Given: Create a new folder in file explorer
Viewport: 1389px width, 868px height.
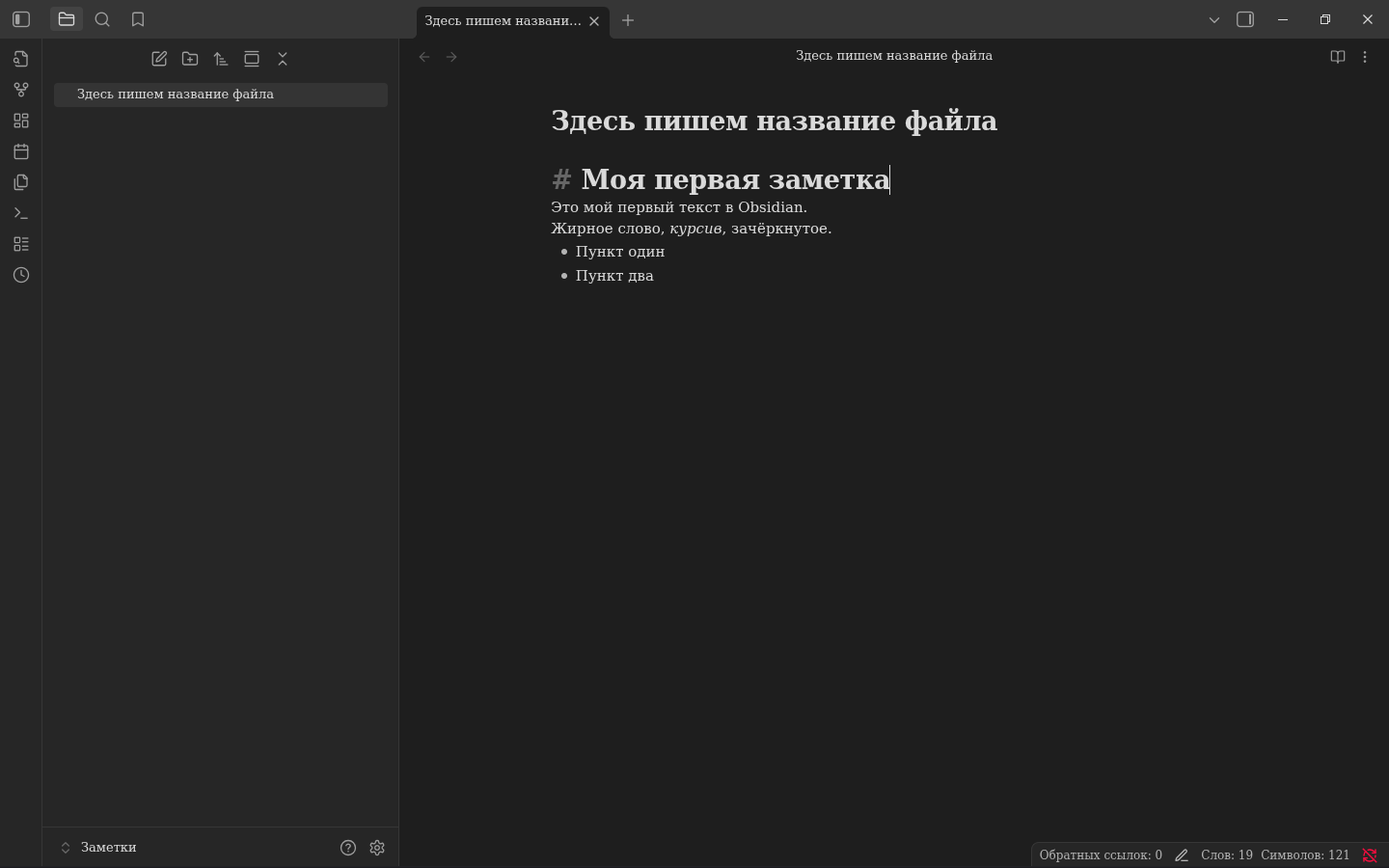Looking at the screenshot, I should pyautogui.click(x=190, y=59).
